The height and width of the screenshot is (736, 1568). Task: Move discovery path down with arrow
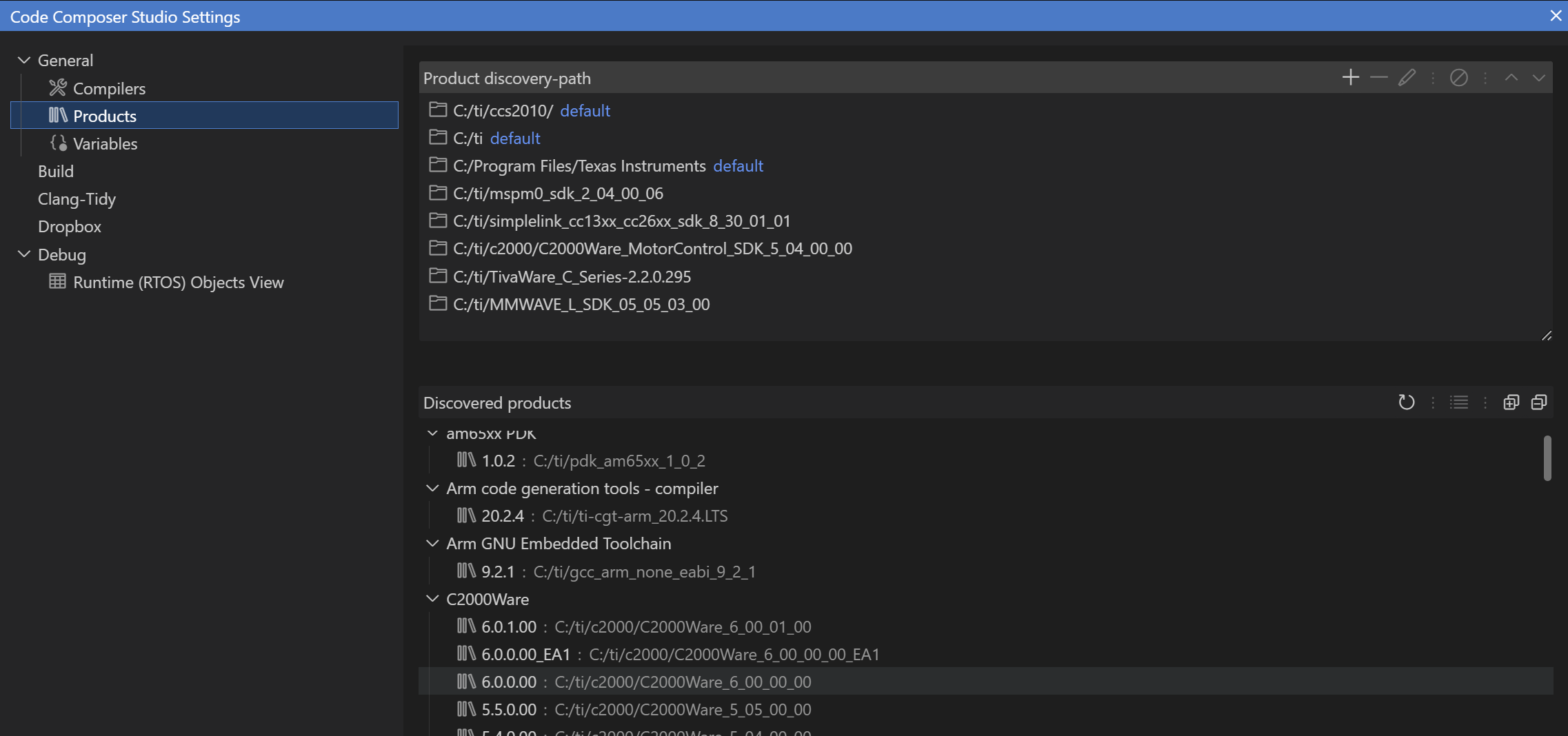pos(1539,78)
